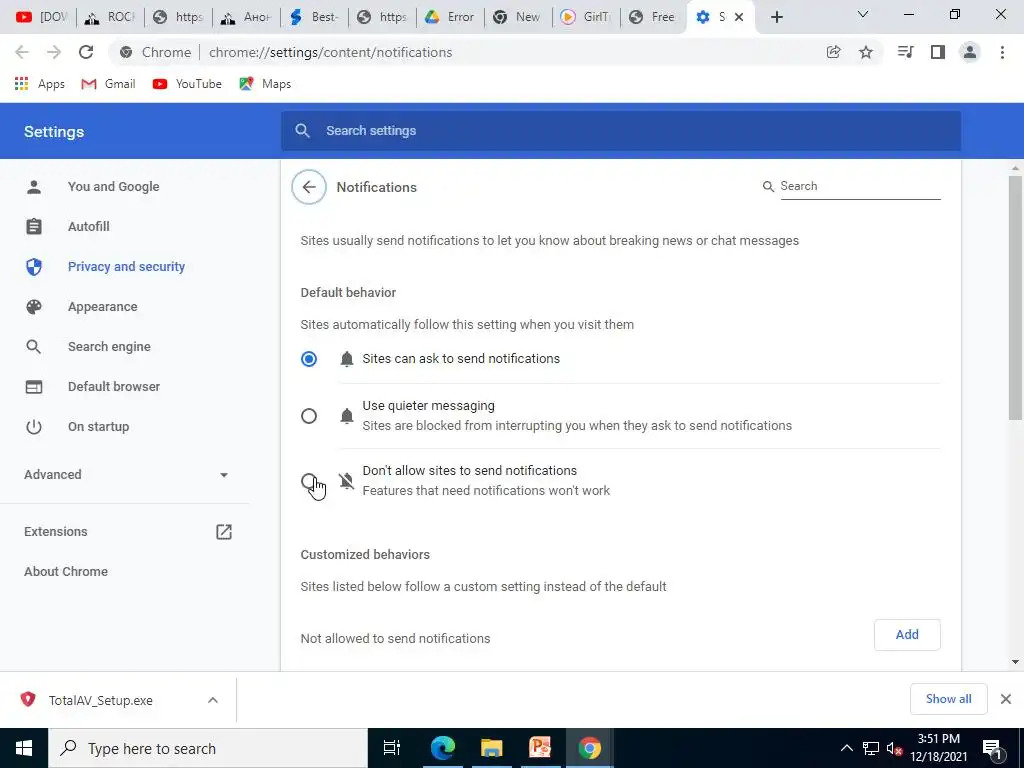Open the tab search dropdown arrow
Image resolution: width=1024 pixels, height=768 pixels.
click(x=863, y=14)
